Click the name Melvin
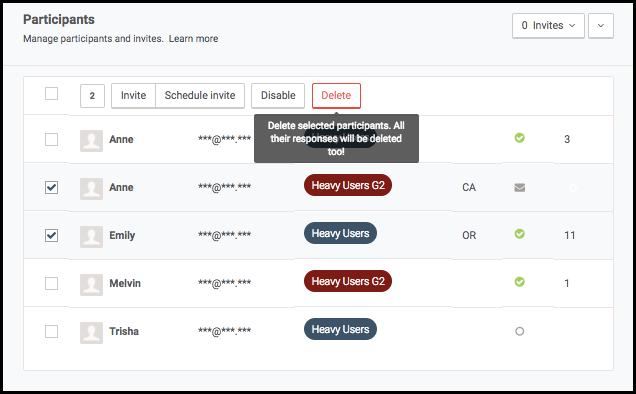The height and width of the screenshot is (394, 636). pos(125,283)
